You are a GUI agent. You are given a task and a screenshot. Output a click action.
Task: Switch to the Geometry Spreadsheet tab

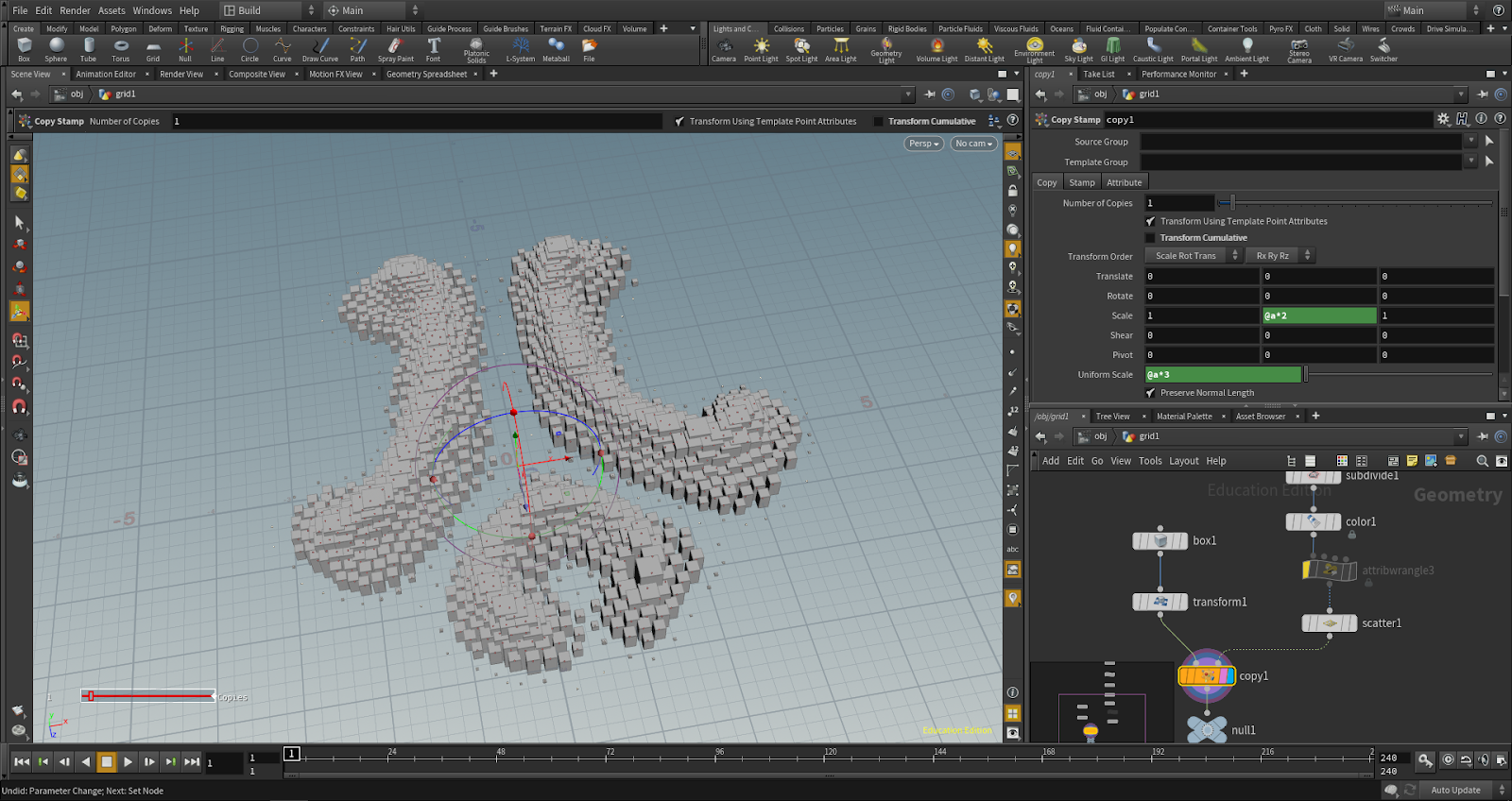click(426, 74)
